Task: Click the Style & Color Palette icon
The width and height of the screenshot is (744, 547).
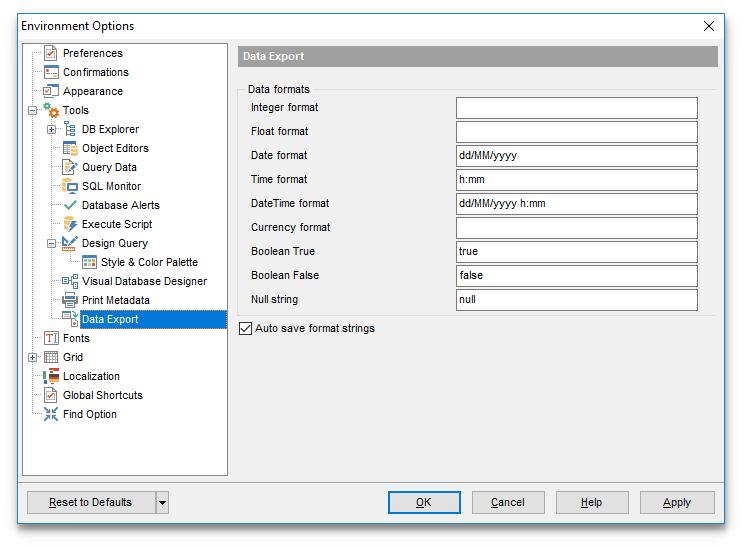Action: pyautogui.click(x=89, y=262)
